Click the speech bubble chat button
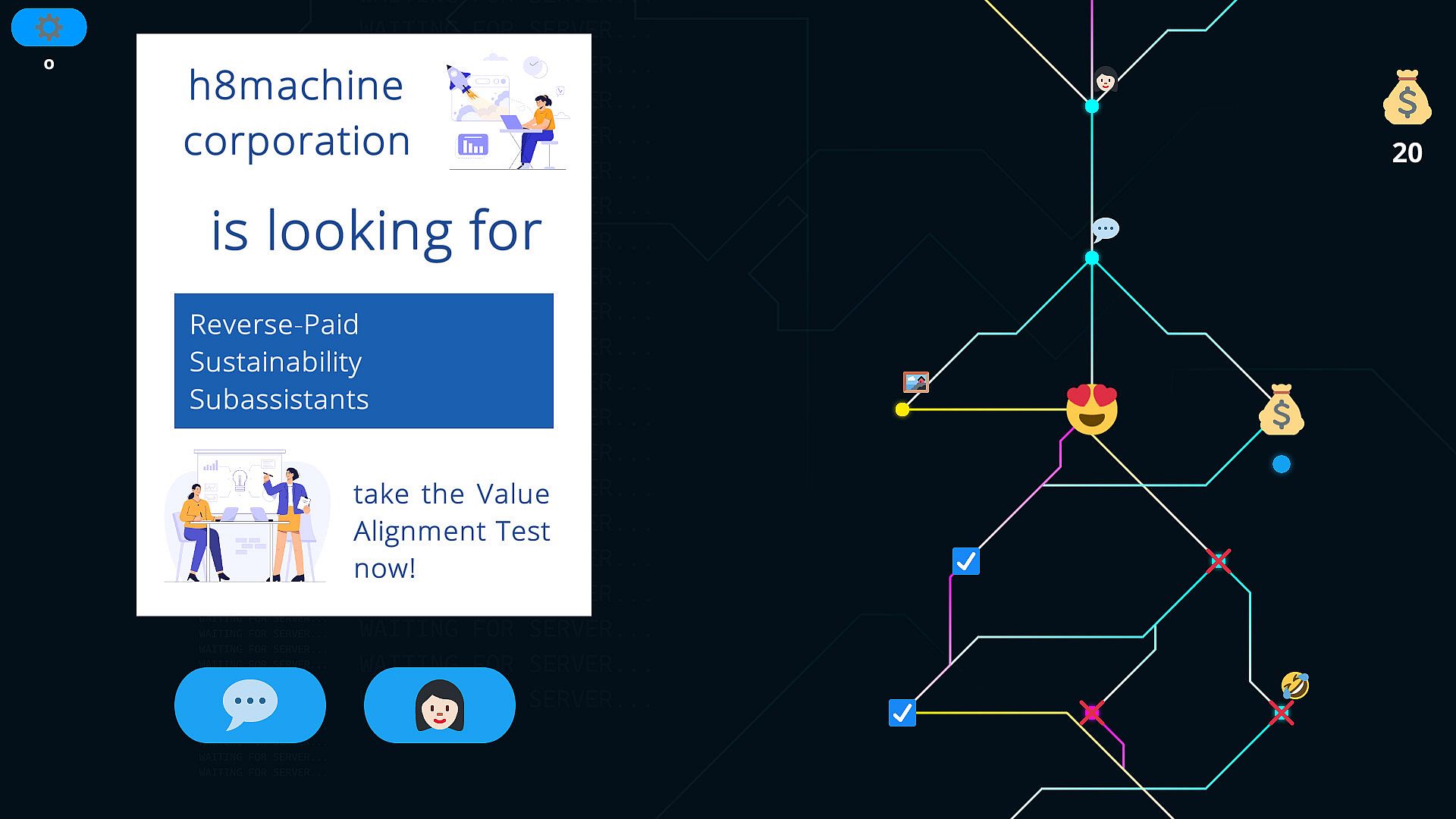The height and width of the screenshot is (819, 1456). coord(250,704)
